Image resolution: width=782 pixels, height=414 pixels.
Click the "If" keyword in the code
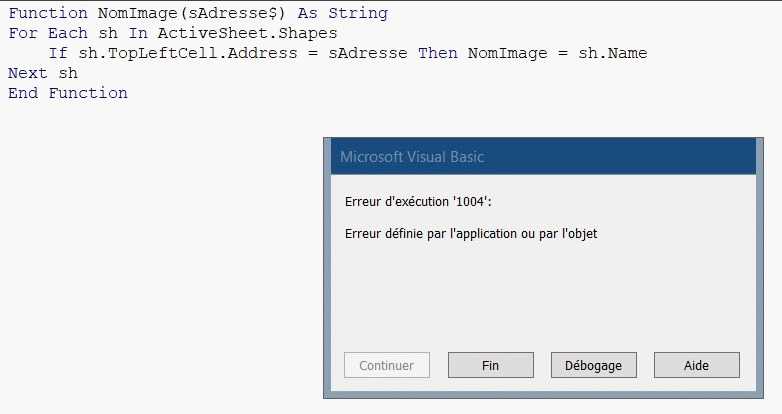point(58,53)
